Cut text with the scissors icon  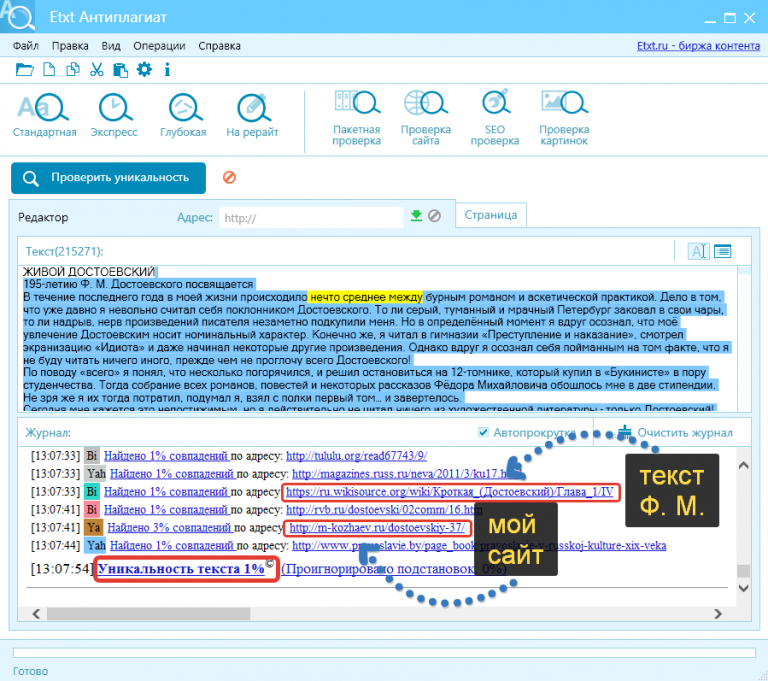pos(96,70)
